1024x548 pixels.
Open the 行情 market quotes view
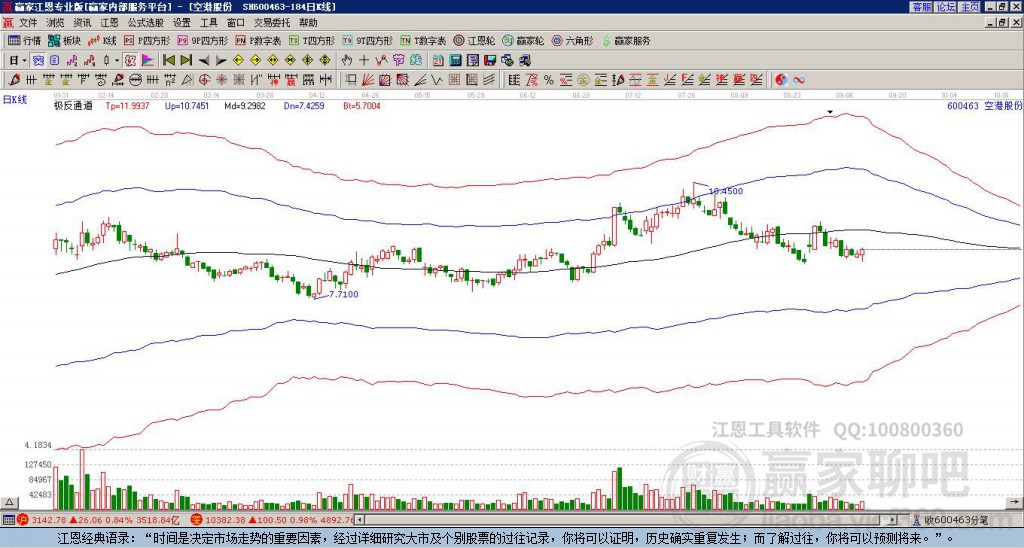(x=24, y=40)
